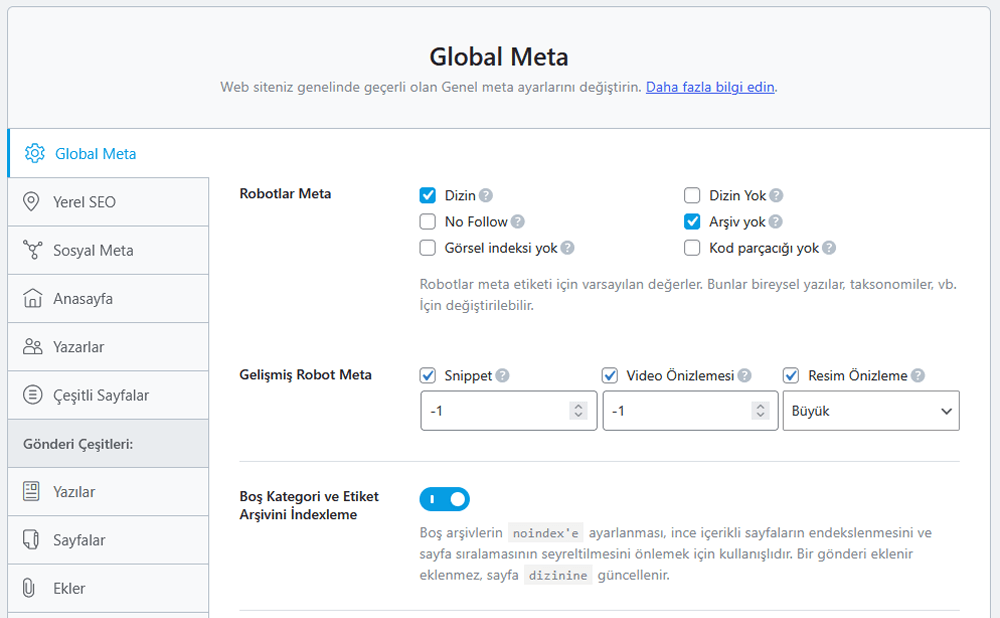This screenshot has width=1000, height=618.
Task: Click the Snippet value stepper arrows
Action: tap(578, 411)
